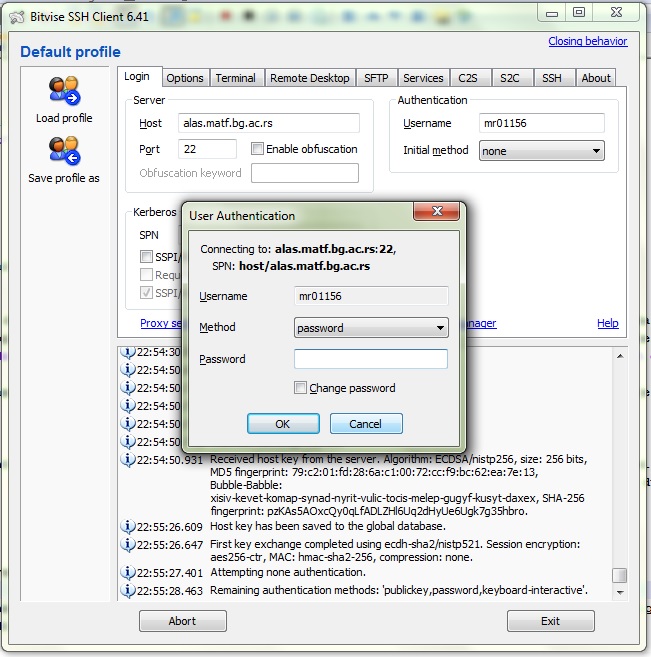Click the dialog's Username field mr01156
The width and height of the screenshot is (651, 657).
[371, 296]
